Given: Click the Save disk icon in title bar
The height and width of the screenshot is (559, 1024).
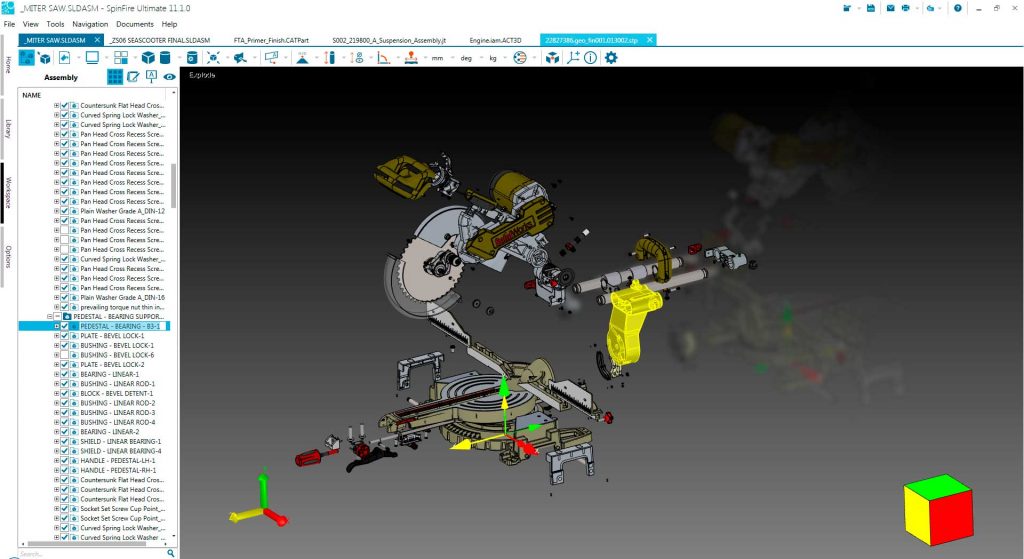Looking at the screenshot, I should pos(871,8).
